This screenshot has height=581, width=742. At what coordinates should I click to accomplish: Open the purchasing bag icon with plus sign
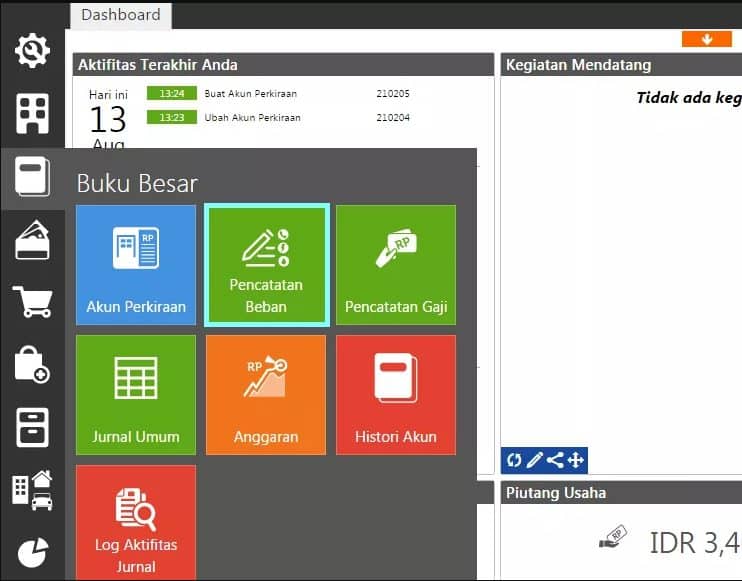pyautogui.click(x=32, y=365)
